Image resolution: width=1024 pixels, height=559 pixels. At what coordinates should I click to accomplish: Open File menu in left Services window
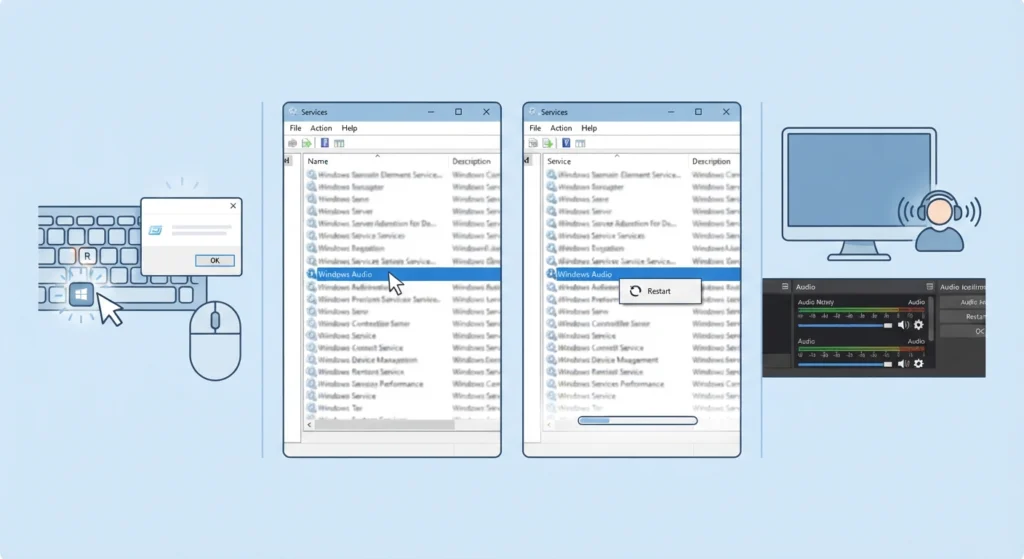[x=295, y=128]
